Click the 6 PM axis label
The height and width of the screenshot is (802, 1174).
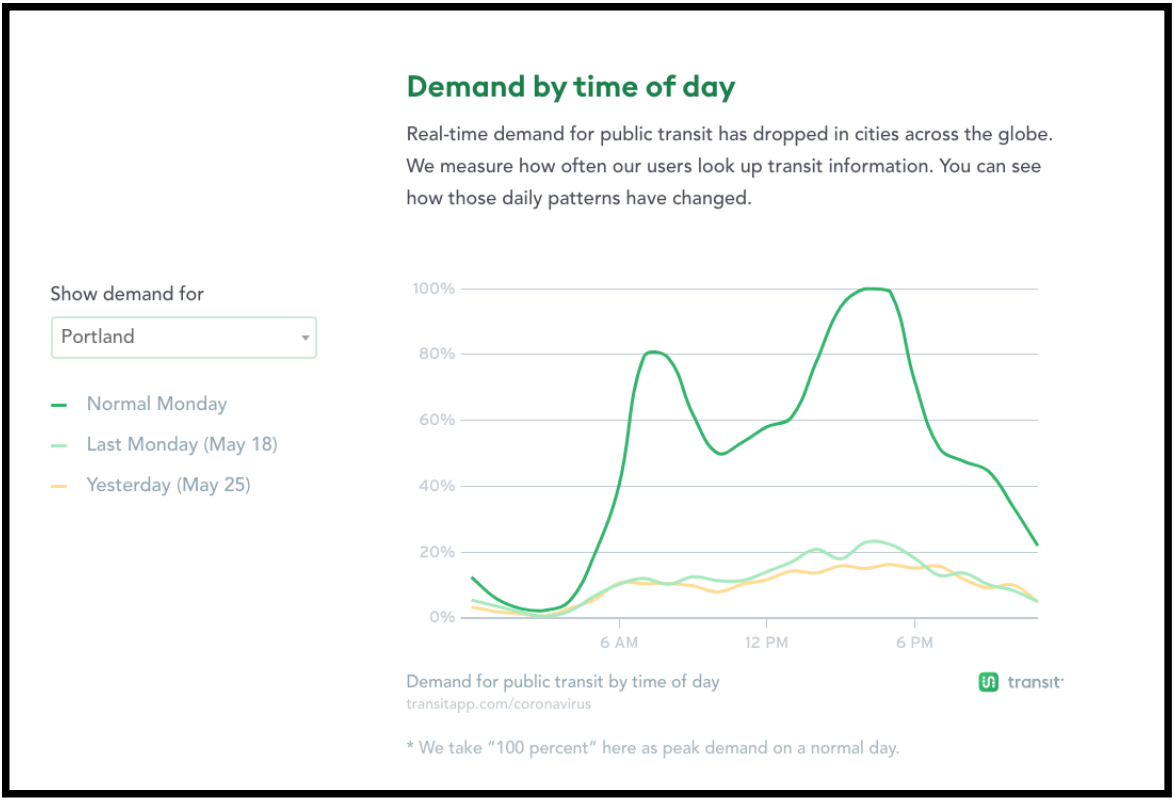point(914,642)
